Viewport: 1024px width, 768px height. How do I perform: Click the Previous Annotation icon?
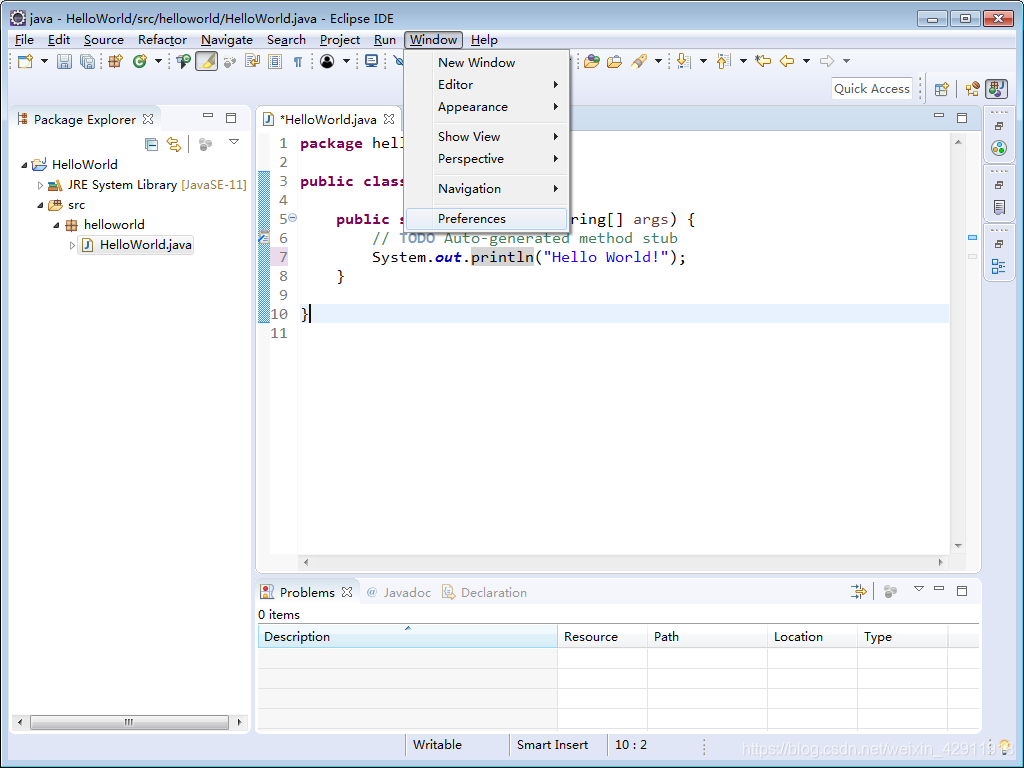[723, 61]
